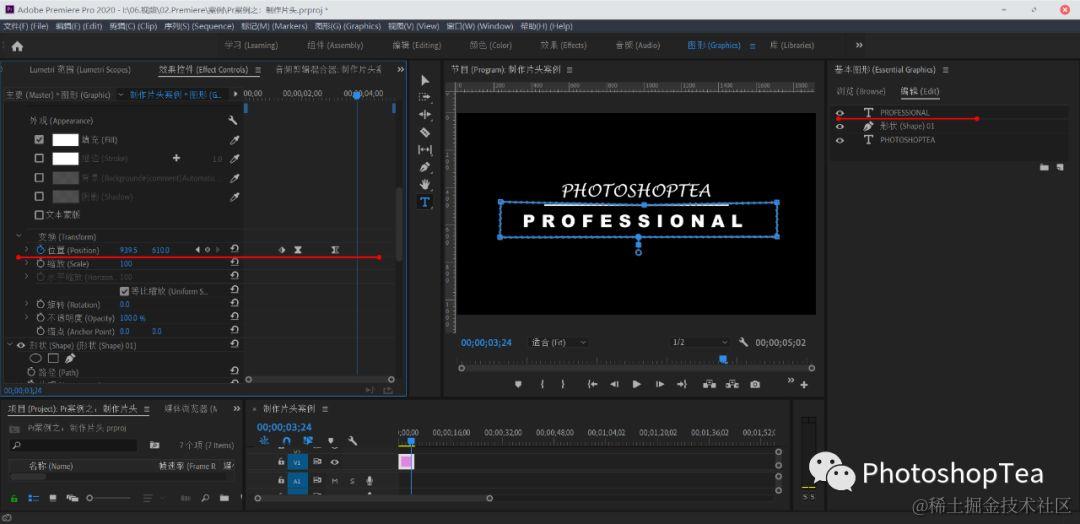Click the Appearance wrench settings icon
The image size is (1080, 524).
point(233,120)
